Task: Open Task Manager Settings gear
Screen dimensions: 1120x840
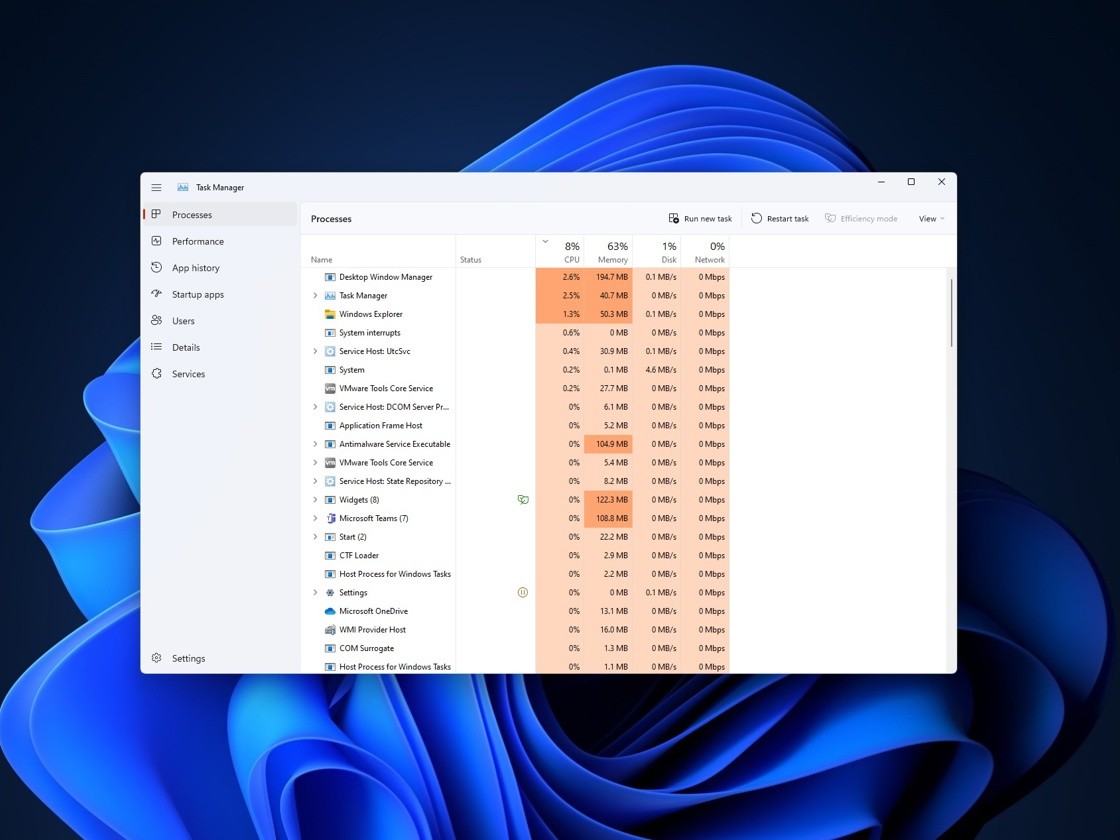Action: [x=156, y=658]
